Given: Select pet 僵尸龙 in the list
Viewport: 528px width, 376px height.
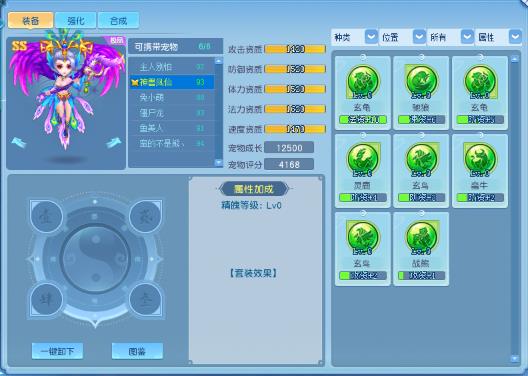Looking at the screenshot, I should [172, 113].
